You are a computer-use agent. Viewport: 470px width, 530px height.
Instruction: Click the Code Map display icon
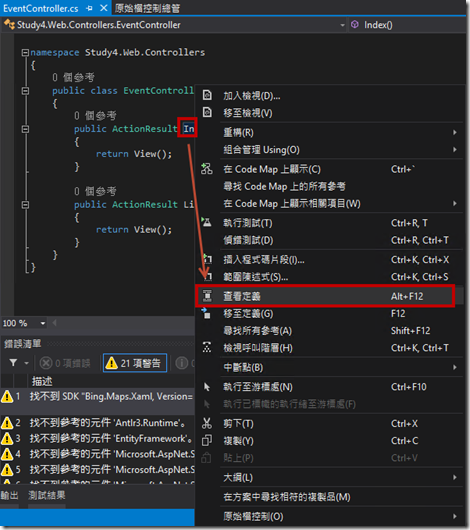point(207,169)
